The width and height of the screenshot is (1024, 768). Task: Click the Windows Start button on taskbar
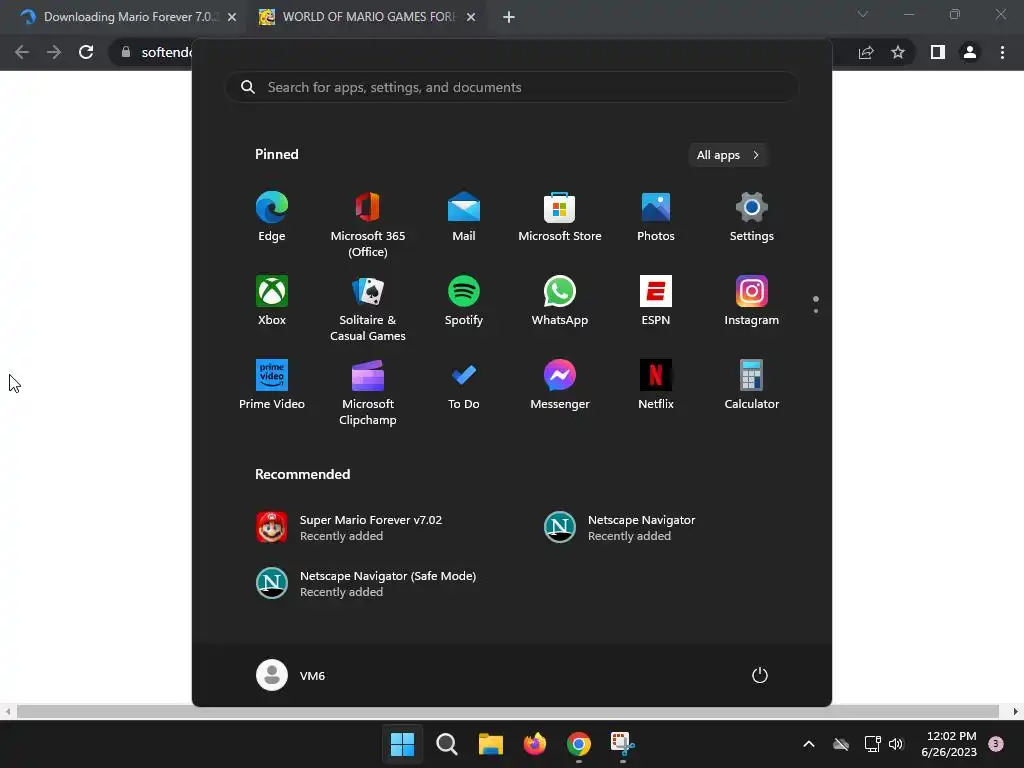[x=402, y=744]
